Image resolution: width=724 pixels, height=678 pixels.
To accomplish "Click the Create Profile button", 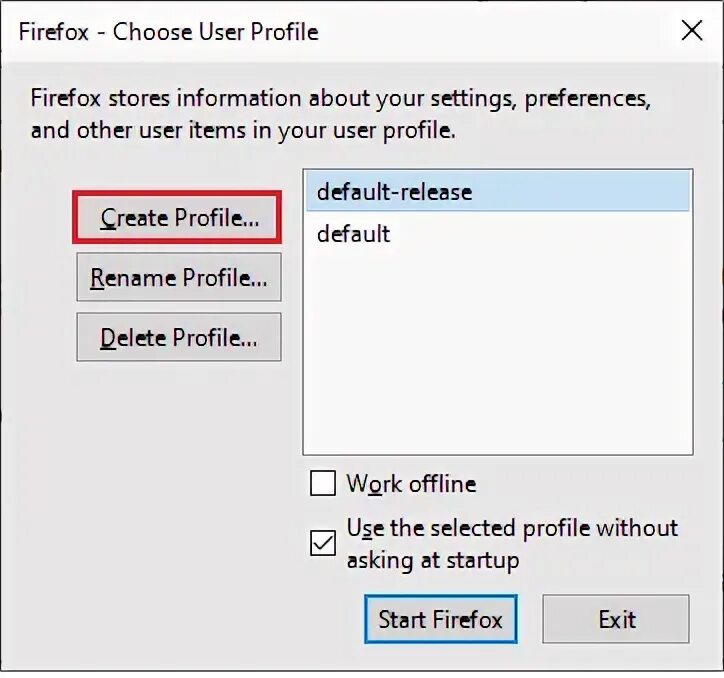I will coord(178,218).
